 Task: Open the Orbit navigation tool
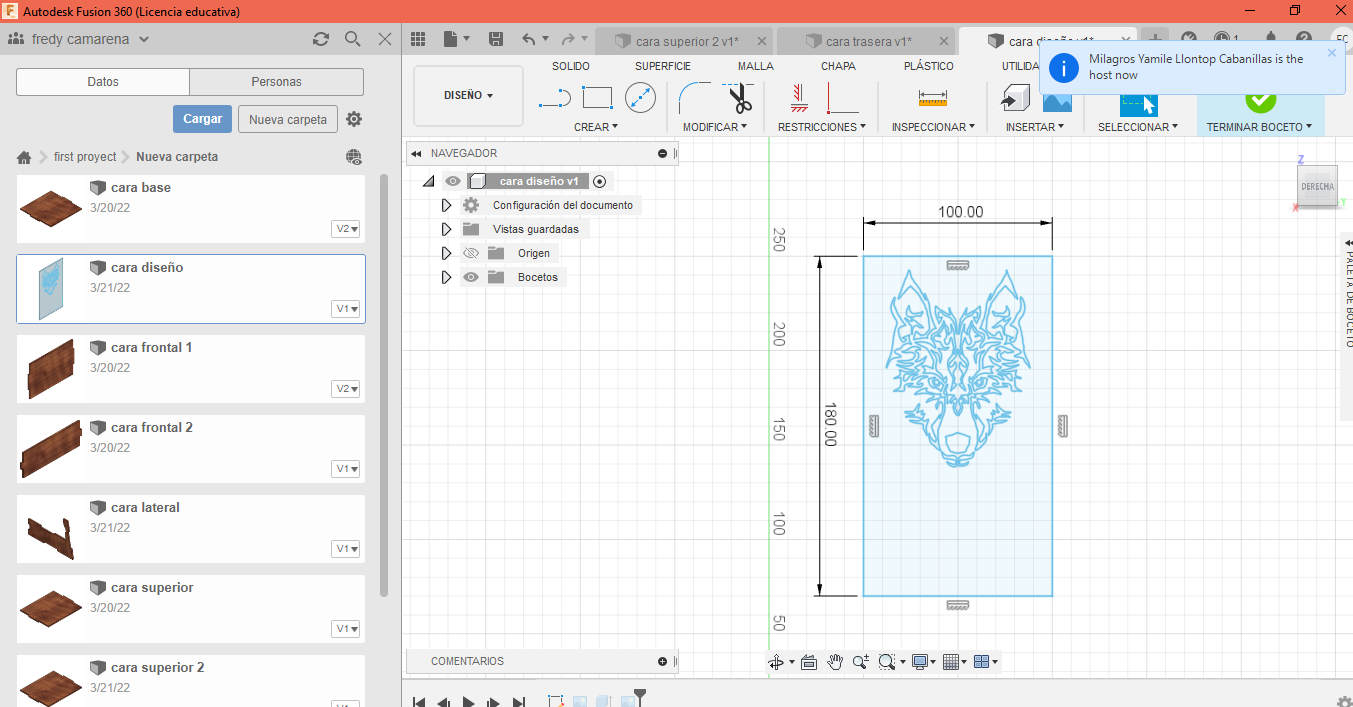pos(776,662)
